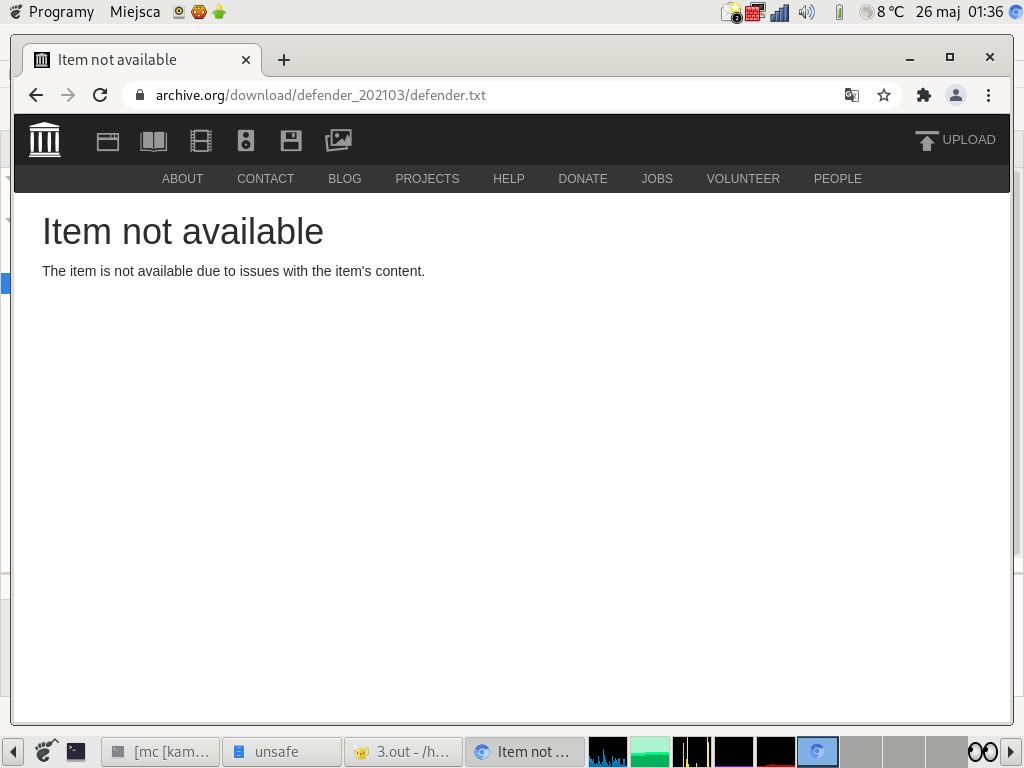Open site security info via lock icon
The image size is (1024, 768).
139,95
